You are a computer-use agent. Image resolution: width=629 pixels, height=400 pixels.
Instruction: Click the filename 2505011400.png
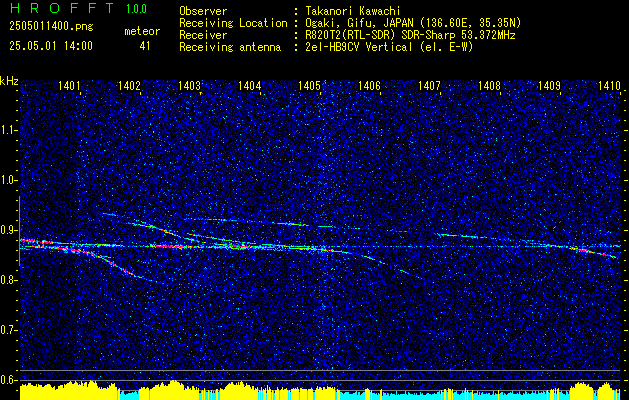tap(51, 26)
